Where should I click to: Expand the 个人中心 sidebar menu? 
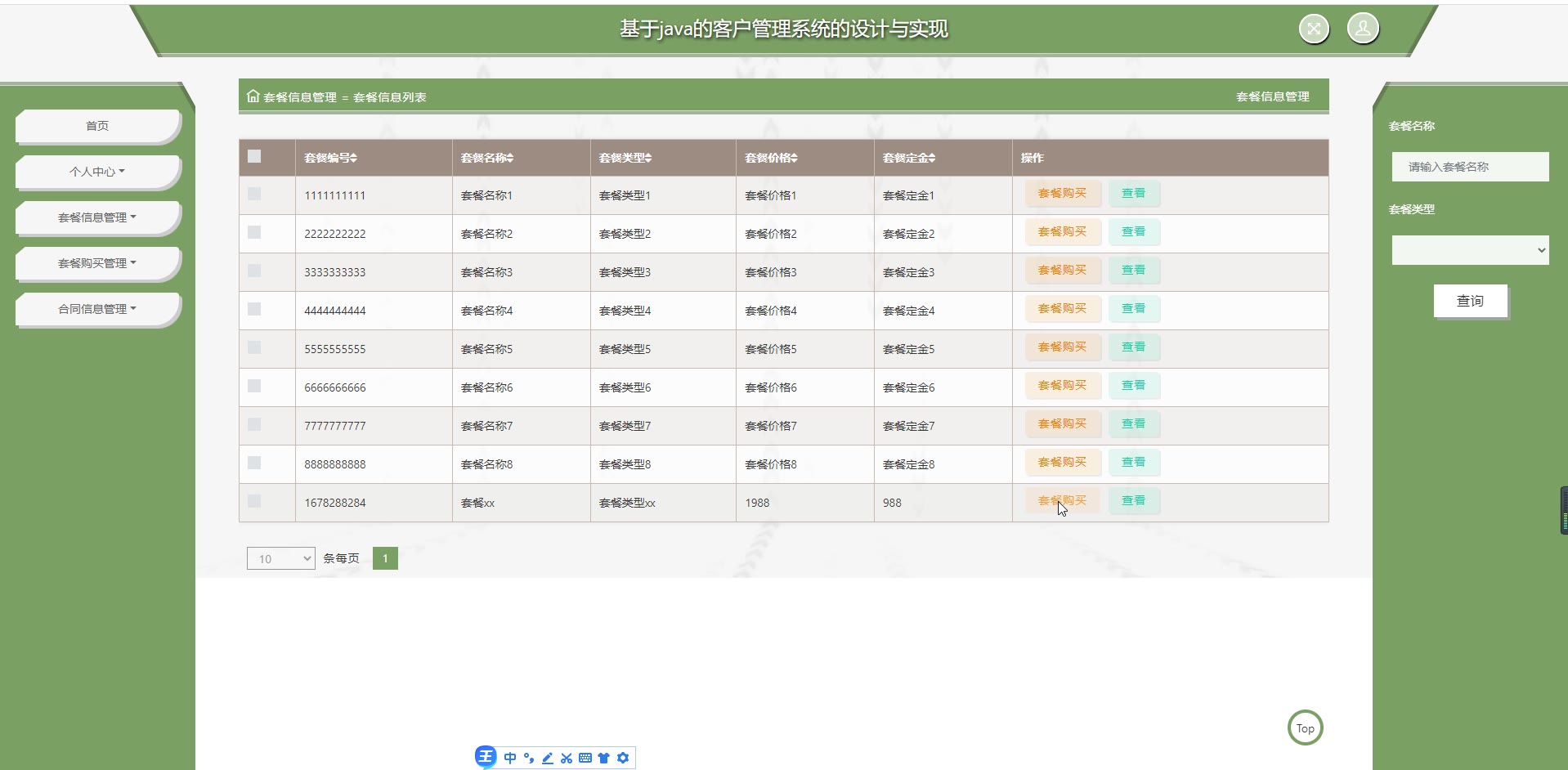click(x=97, y=172)
